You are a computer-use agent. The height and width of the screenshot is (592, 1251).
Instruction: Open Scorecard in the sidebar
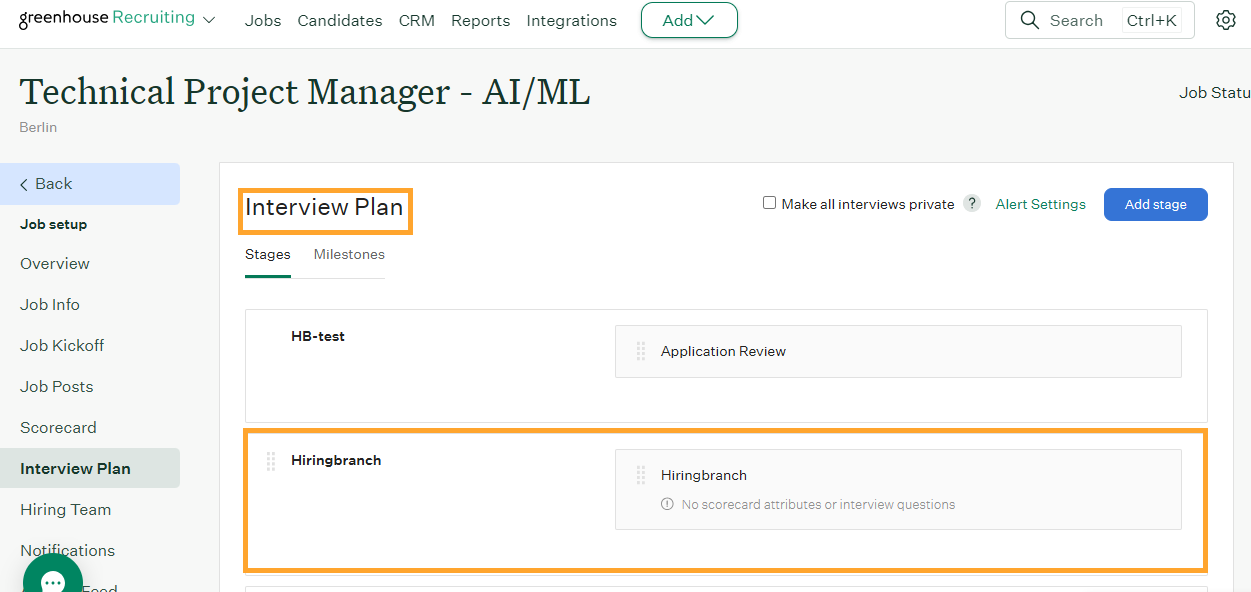[58, 427]
